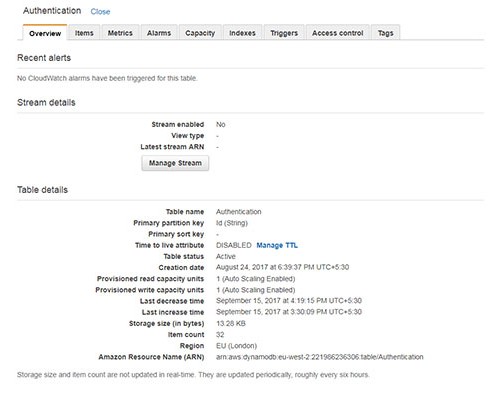Screen dimensions: 495x400
Task: Open the Metrics tab
Action: point(120,33)
